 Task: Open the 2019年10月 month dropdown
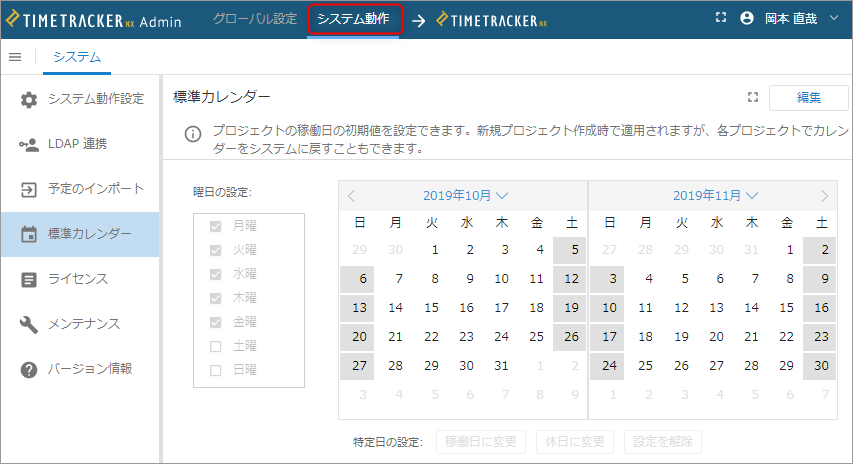click(465, 195)
